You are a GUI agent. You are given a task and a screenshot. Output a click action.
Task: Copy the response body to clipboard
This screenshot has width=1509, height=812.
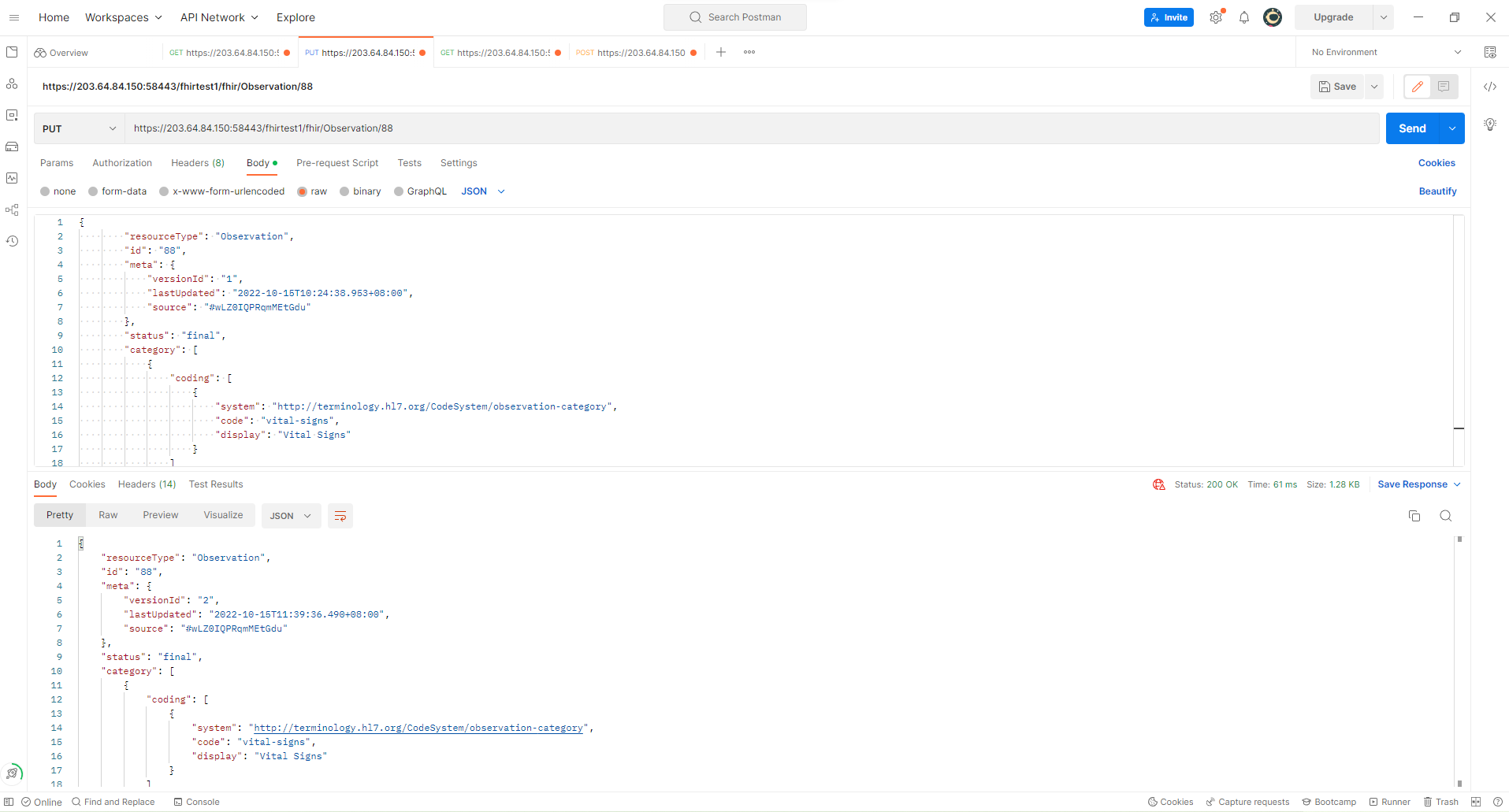[x=1414, y=516]
